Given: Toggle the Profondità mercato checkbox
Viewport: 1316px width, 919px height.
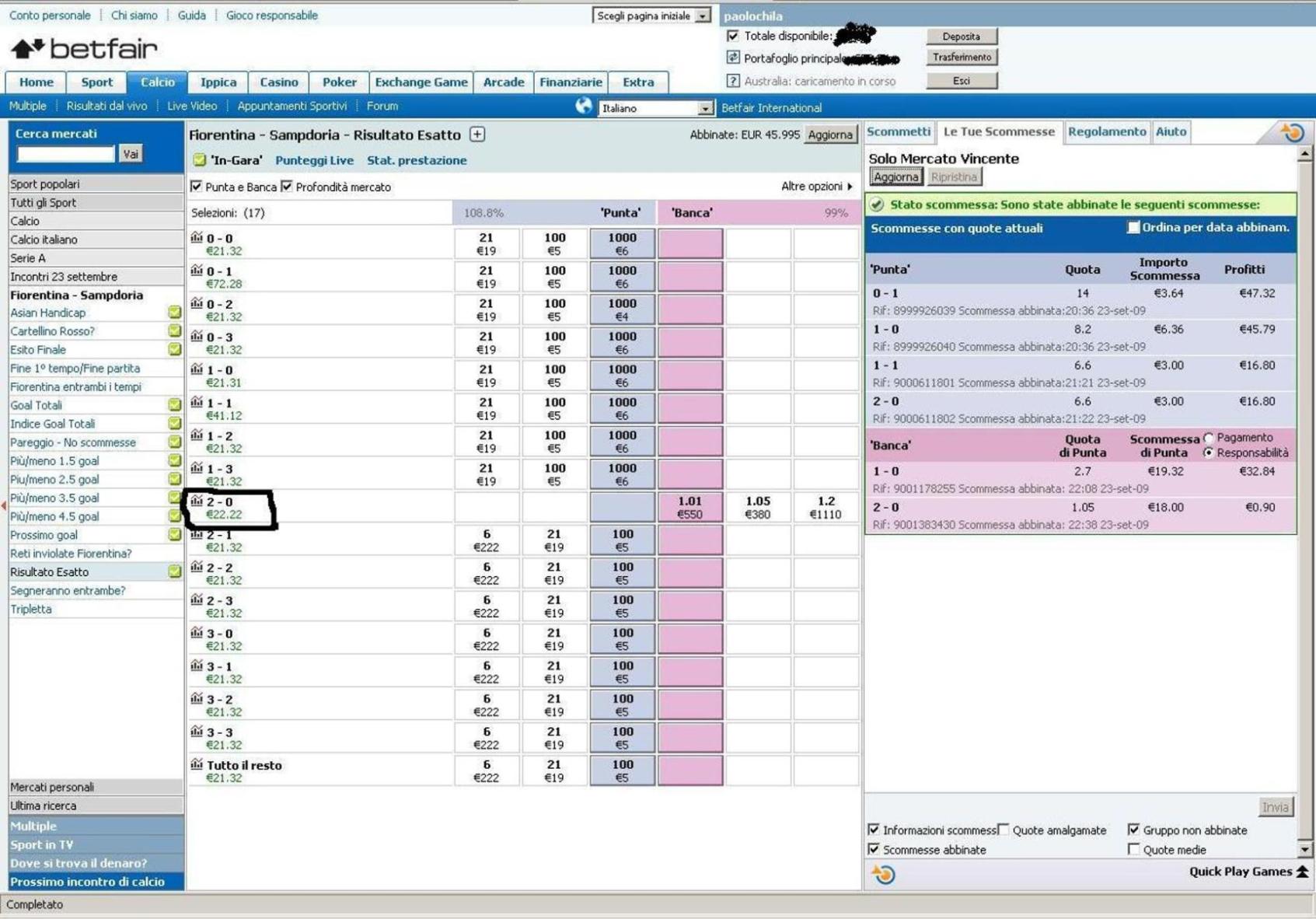Looking at the screenshot, I should [x=287, y=187].
